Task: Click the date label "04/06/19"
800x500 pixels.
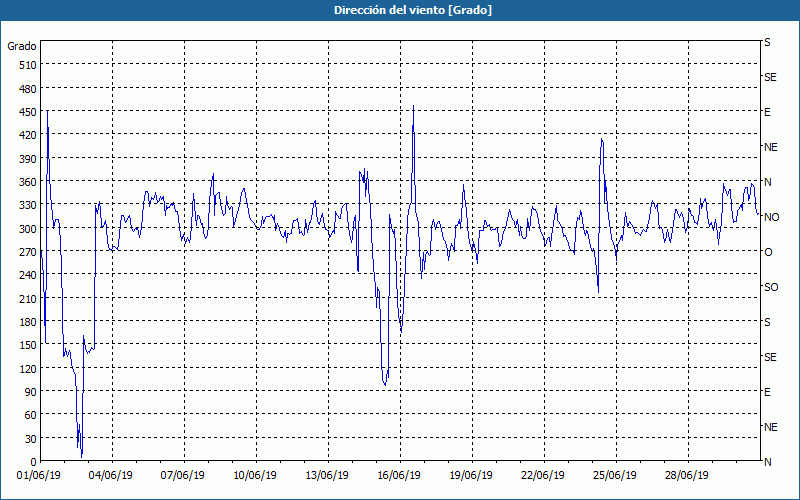Action: (x=111, y=476)
